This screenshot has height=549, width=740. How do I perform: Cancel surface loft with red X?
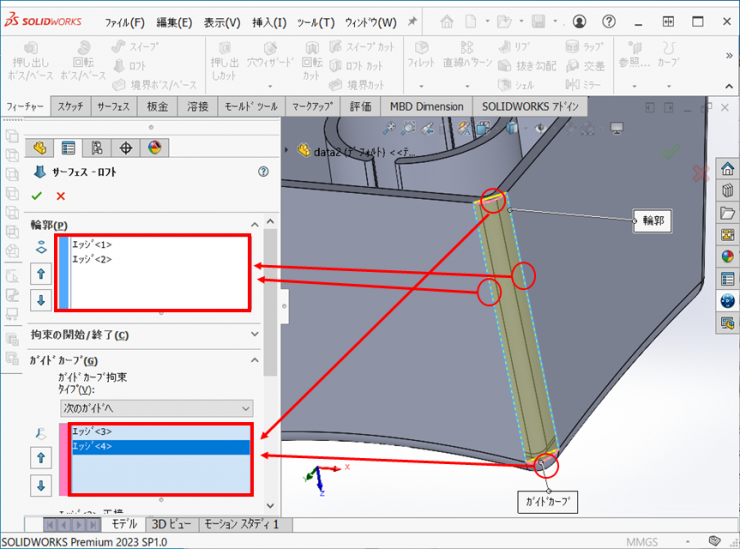[x=61, y=196]
